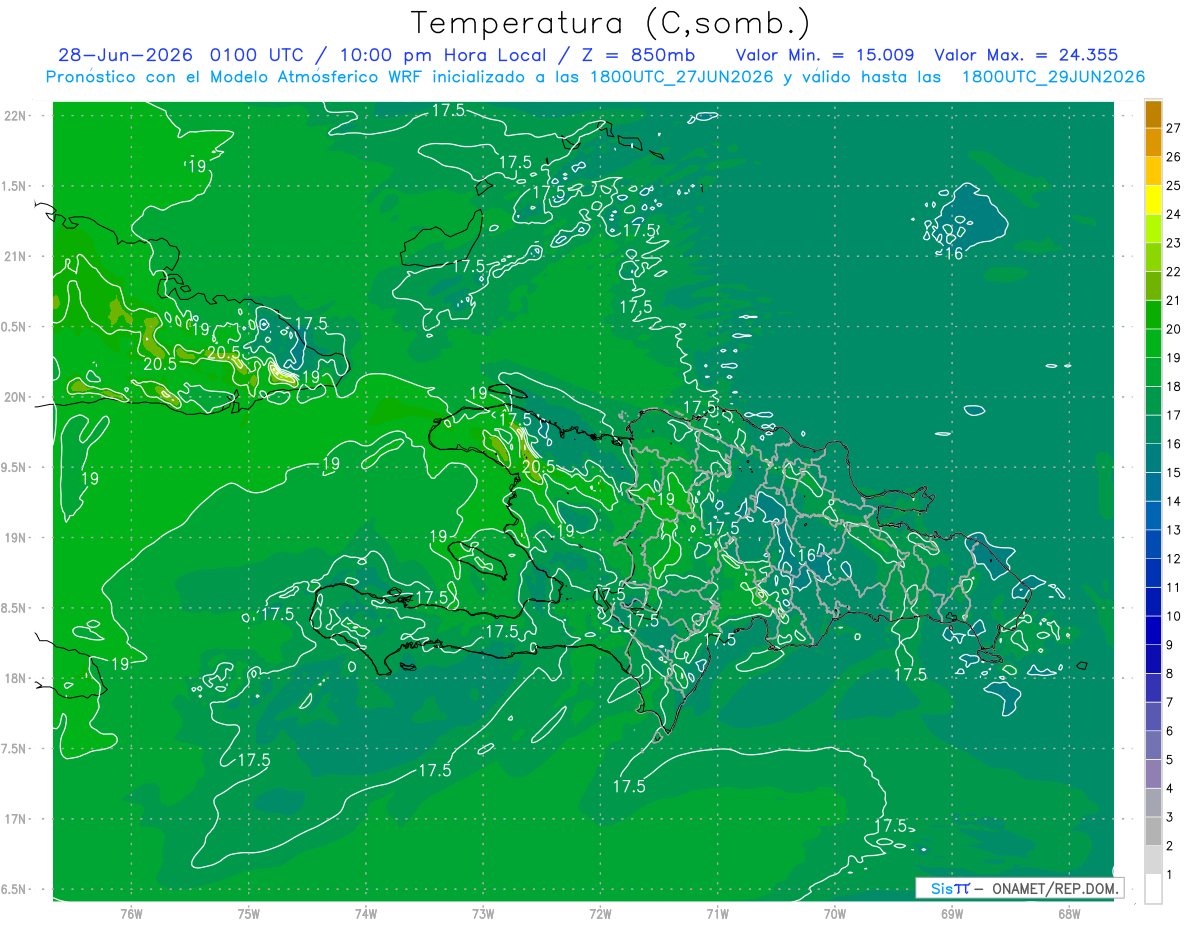Click the colorbar label "27"
Screen dimensions: 1200x927
(1174, 128)
